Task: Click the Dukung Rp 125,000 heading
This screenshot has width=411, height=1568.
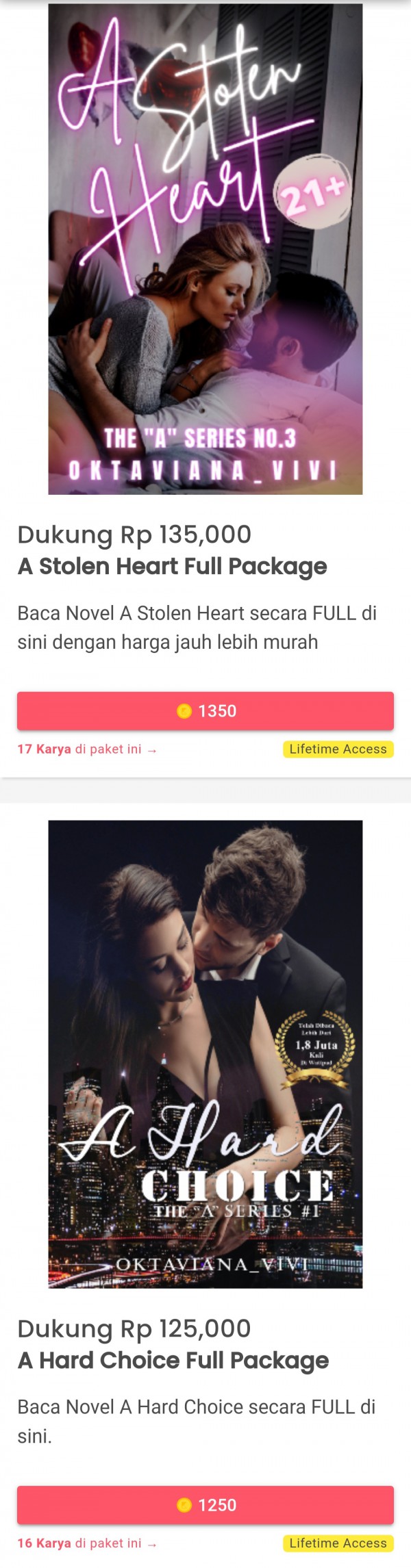Action: (x=134, y=1328)
